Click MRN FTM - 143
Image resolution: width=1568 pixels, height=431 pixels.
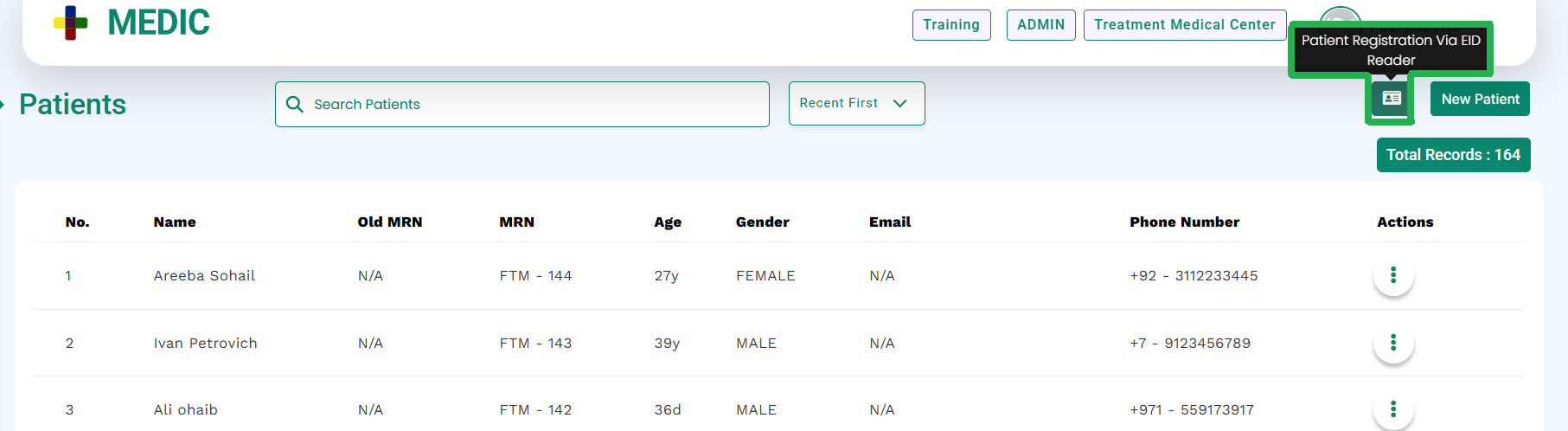pyautogui.click(x=535, y=343)
